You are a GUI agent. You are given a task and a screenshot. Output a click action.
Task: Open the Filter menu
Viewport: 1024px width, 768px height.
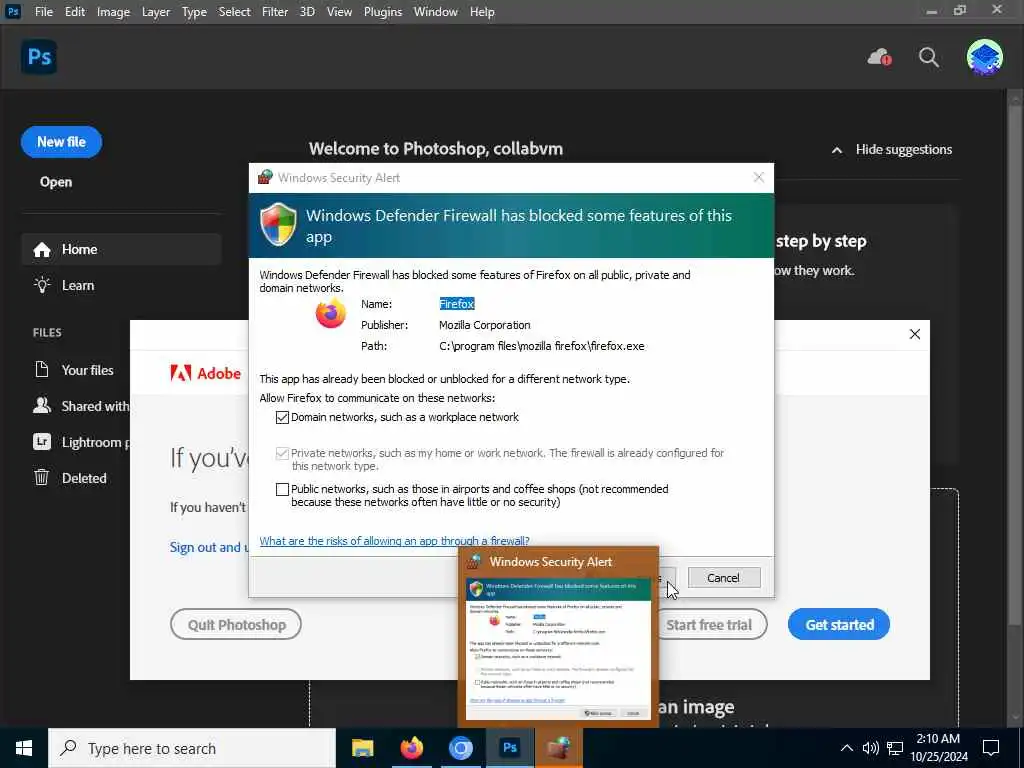pos(274,12)
